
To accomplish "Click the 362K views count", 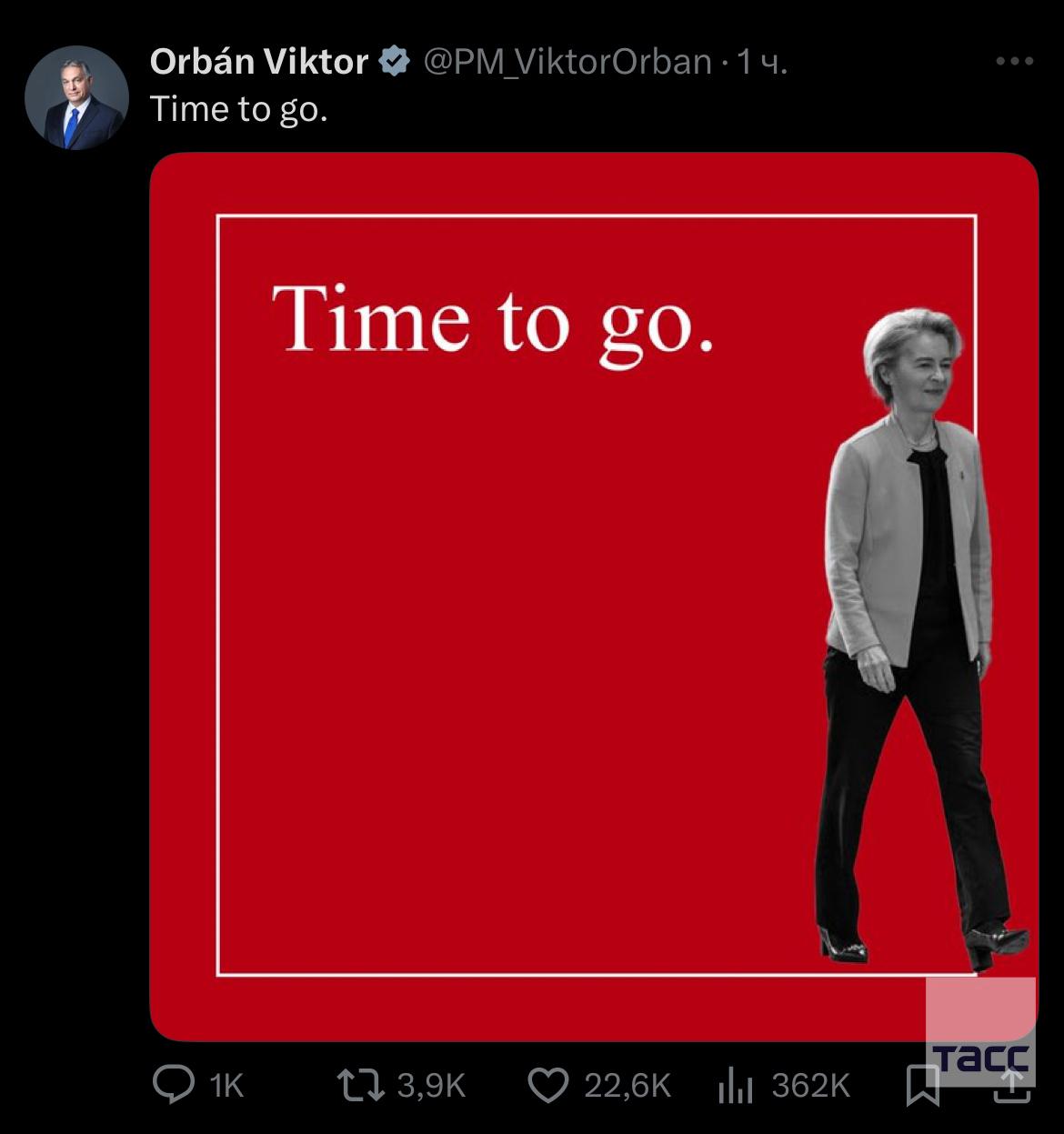I will point(810,1085).
